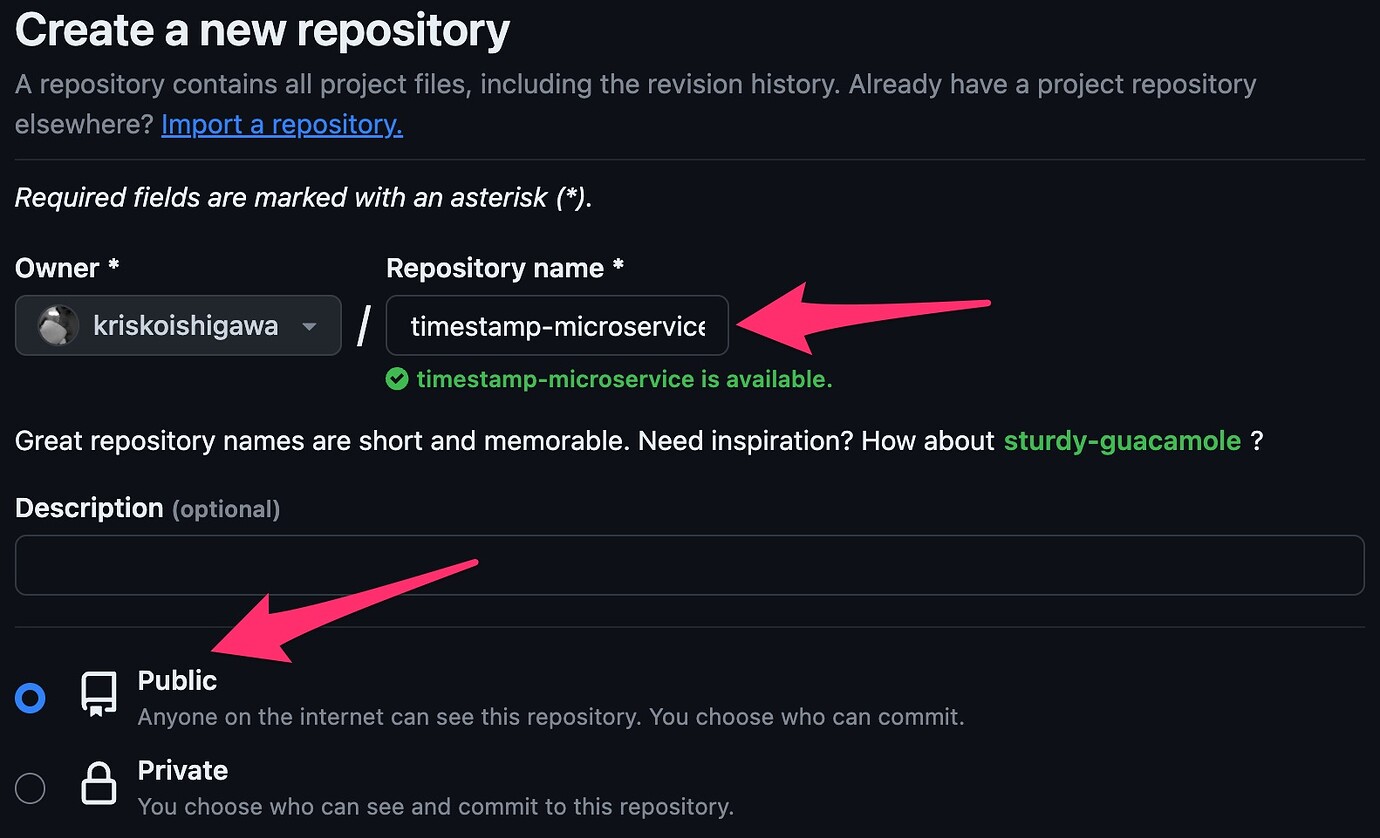Click the green checkmark availability icon
This screenshot has width=1380, height=838.
(x=397, y=380)
